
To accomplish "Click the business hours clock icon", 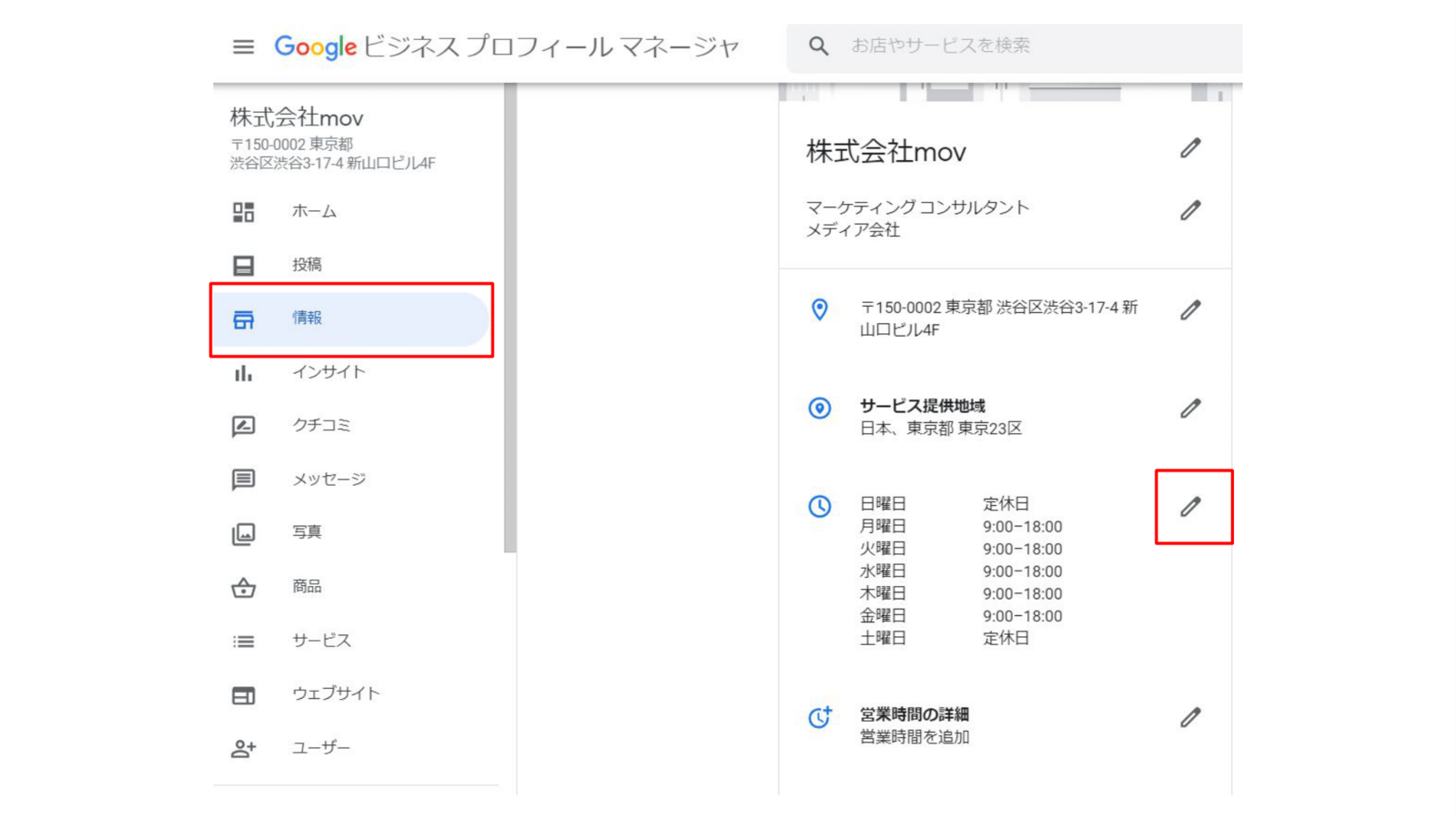I will pos(820,506).
